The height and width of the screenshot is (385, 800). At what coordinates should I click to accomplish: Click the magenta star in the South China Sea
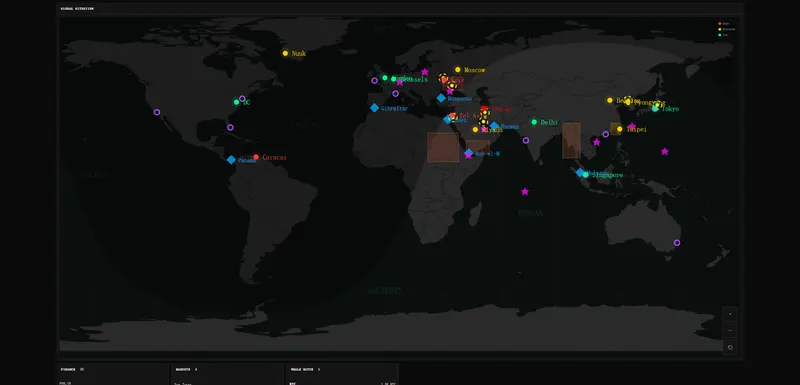[x=596, y=142]
